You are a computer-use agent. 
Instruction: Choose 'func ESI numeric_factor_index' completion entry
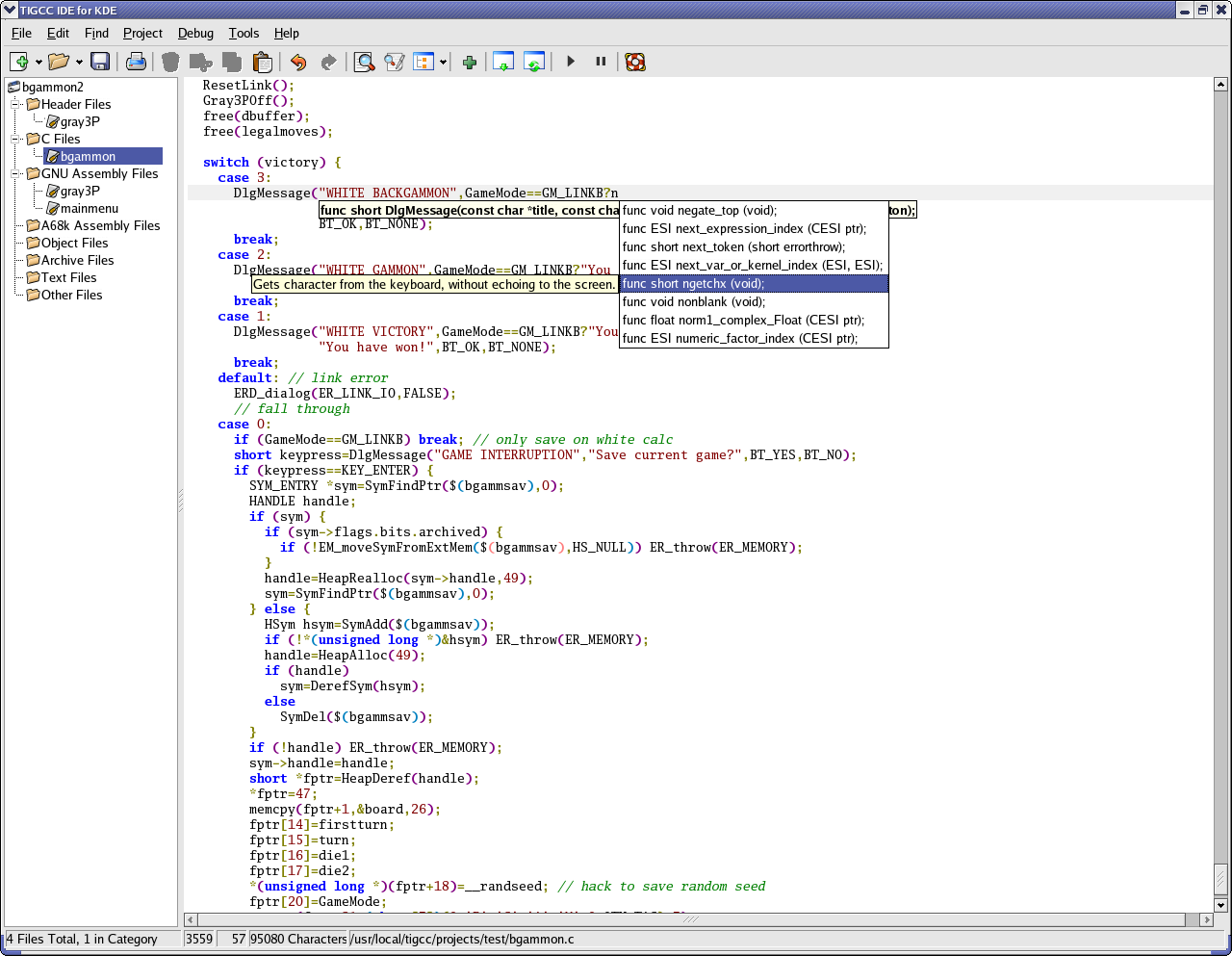point(754,338)
